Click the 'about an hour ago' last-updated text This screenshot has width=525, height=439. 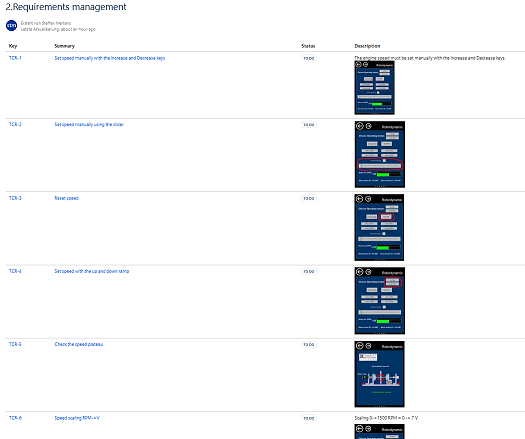pos(77,29)
